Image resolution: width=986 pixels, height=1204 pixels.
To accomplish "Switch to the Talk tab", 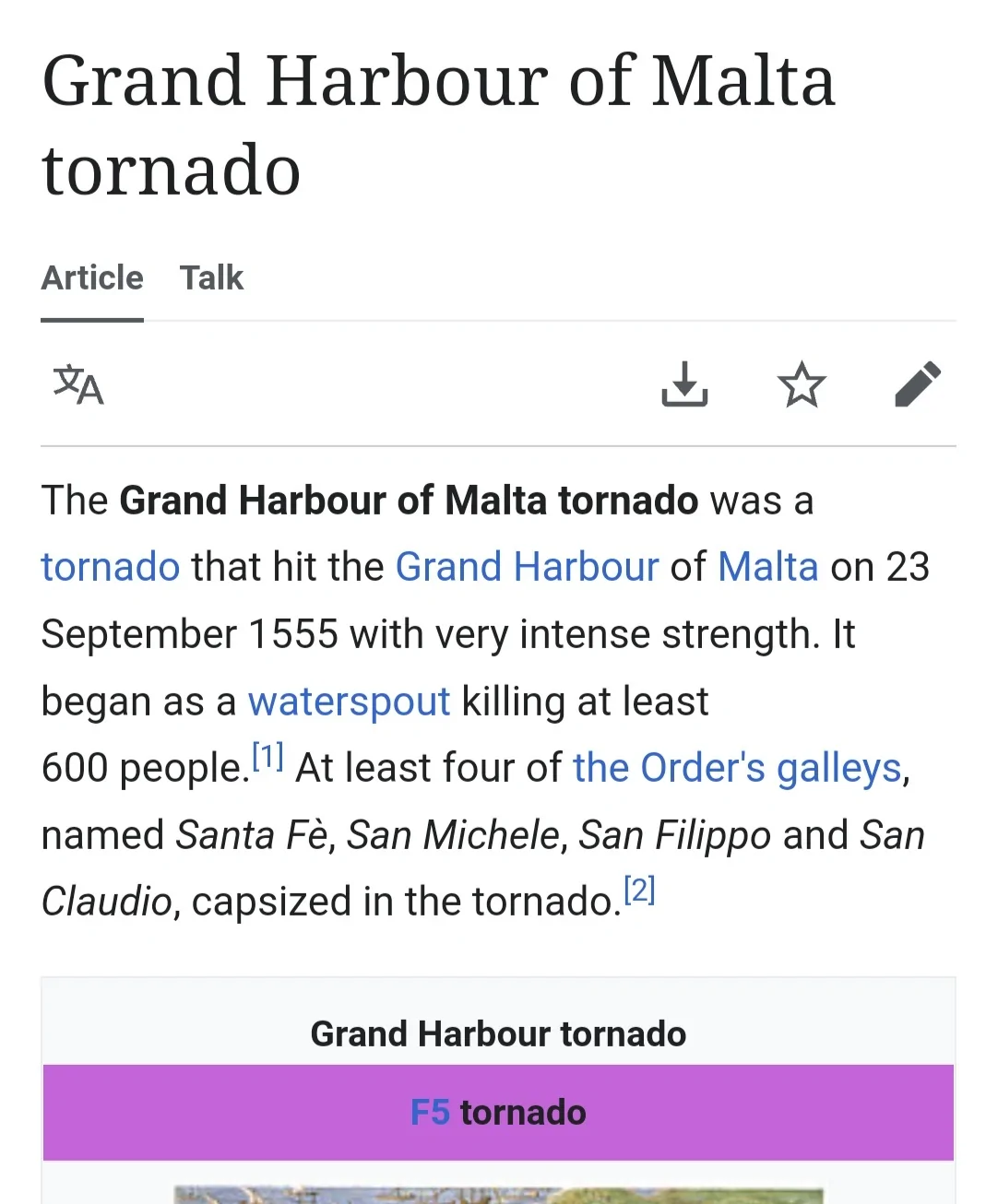I will pos(211,277).
